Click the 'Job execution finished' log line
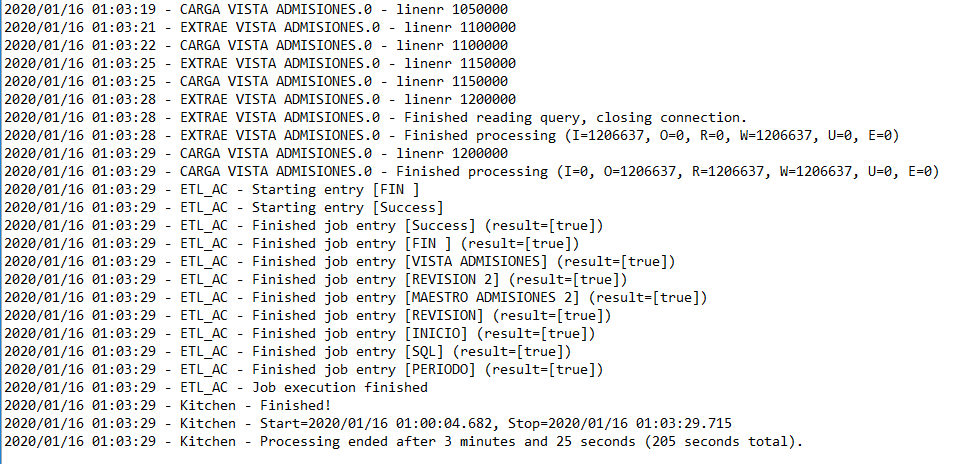This screenshot has width=962, height=464. pyautogui.click(x=215, y=388)
